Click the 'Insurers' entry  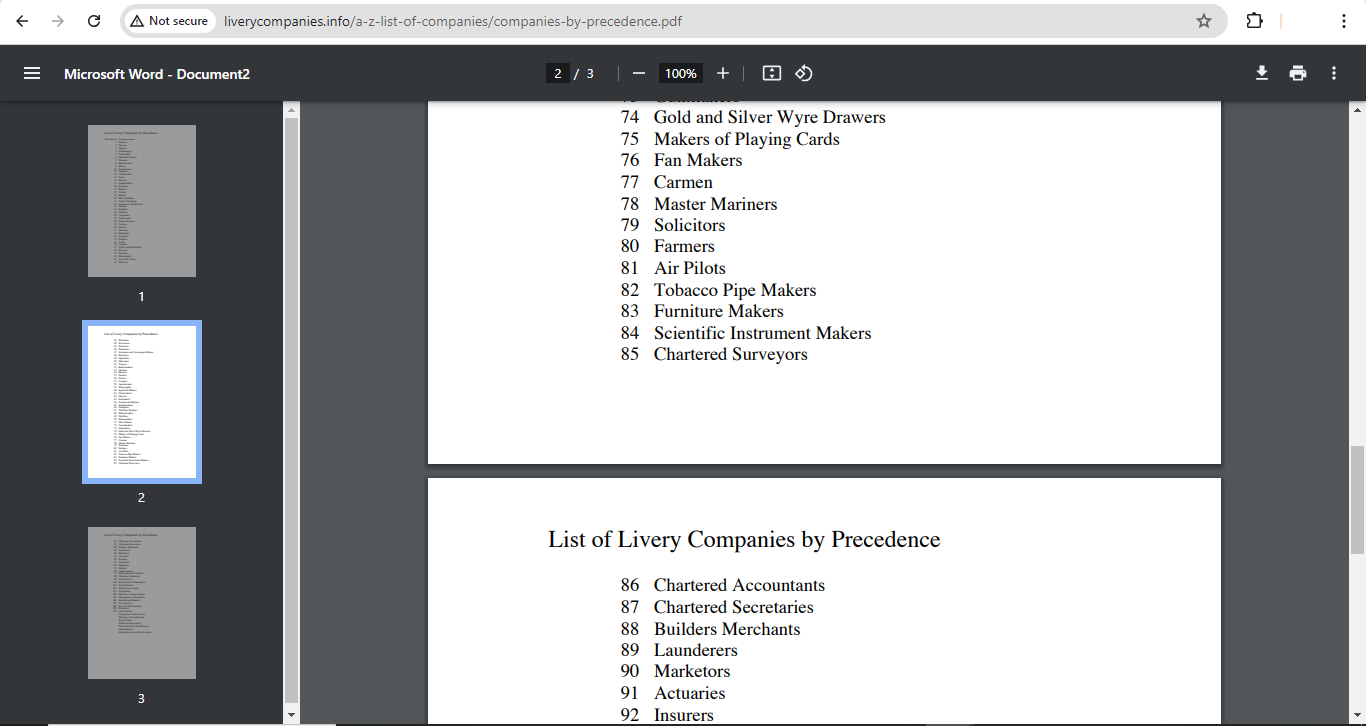click(684, 715)
